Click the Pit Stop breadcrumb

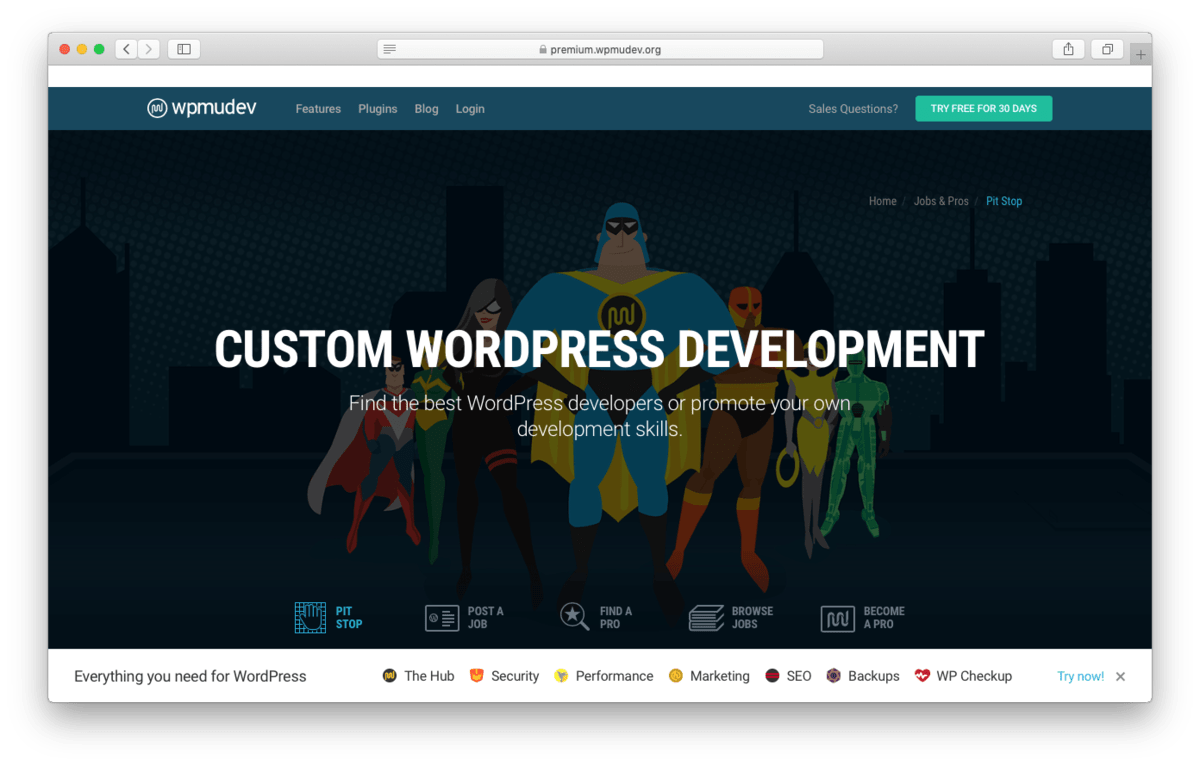[1004, 201]
